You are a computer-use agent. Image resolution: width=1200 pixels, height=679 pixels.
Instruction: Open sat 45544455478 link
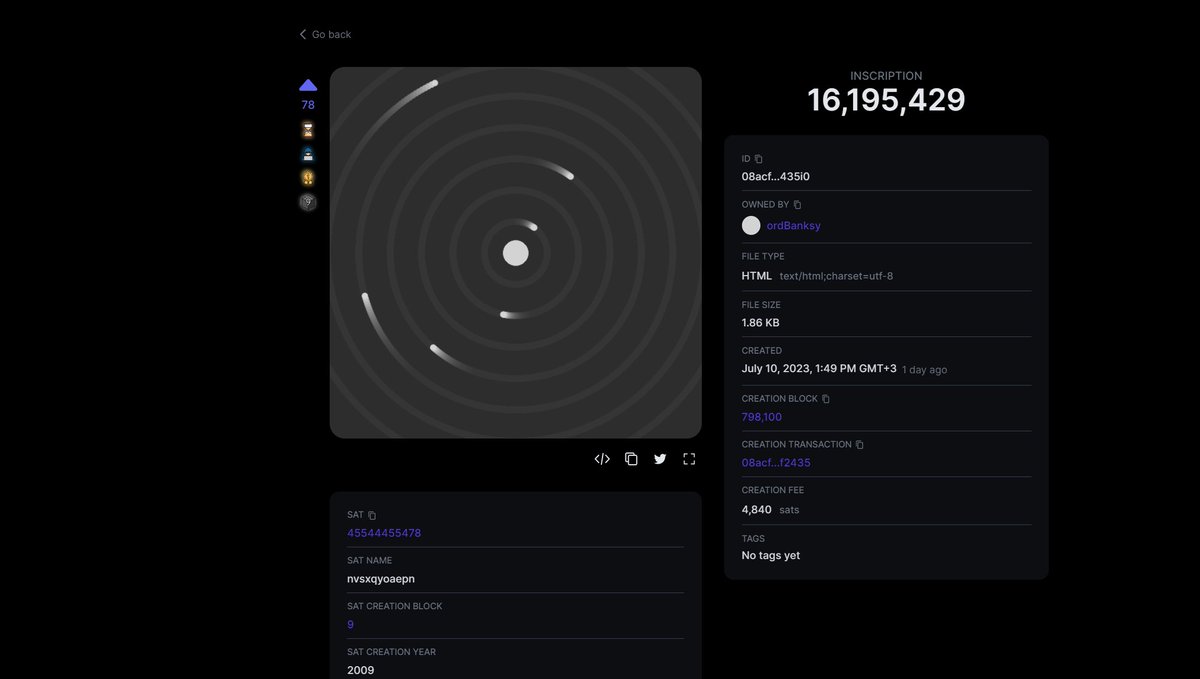[384, 533]
